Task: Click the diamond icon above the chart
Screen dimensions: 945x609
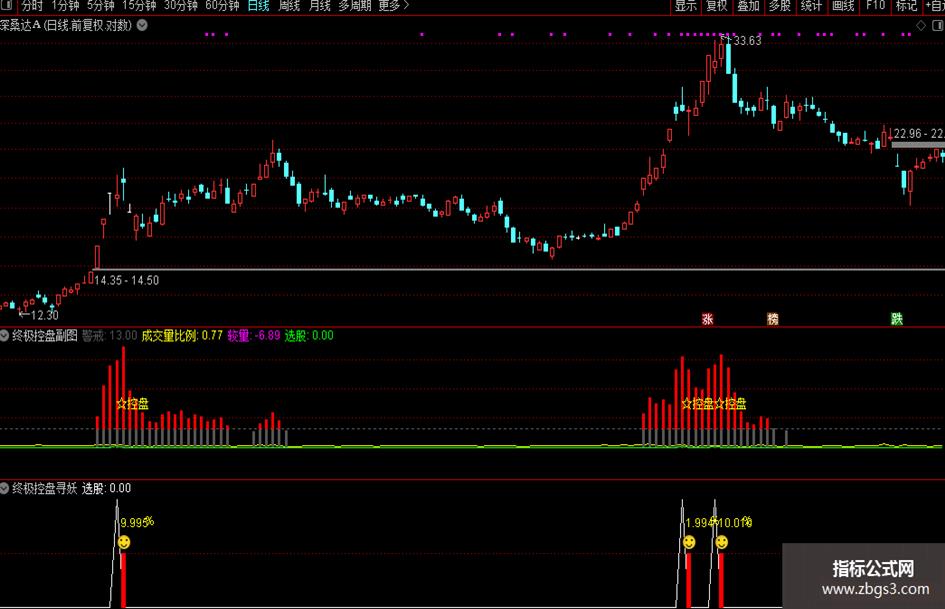Action: (921, 25)
